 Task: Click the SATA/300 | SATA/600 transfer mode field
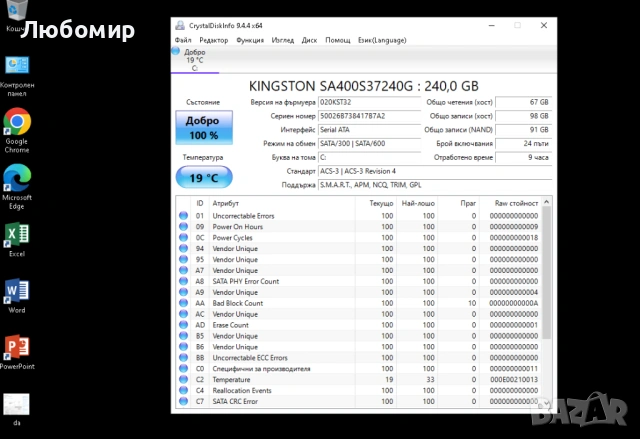(x=369, y=144)
